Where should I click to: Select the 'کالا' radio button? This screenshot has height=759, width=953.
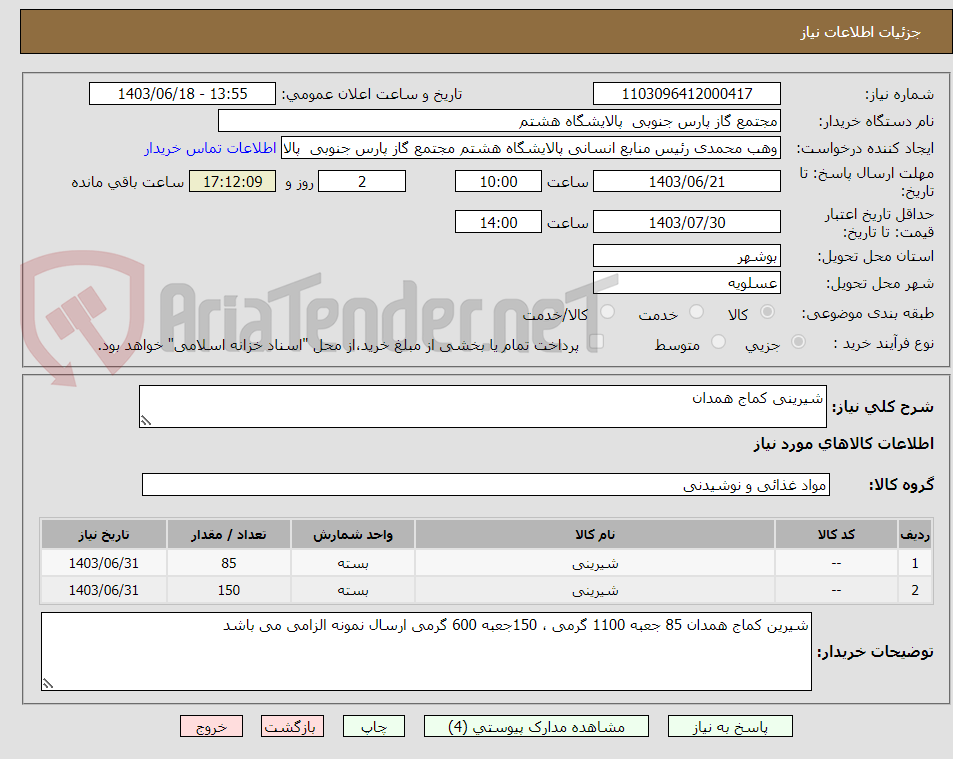click(x=768, y=312)
